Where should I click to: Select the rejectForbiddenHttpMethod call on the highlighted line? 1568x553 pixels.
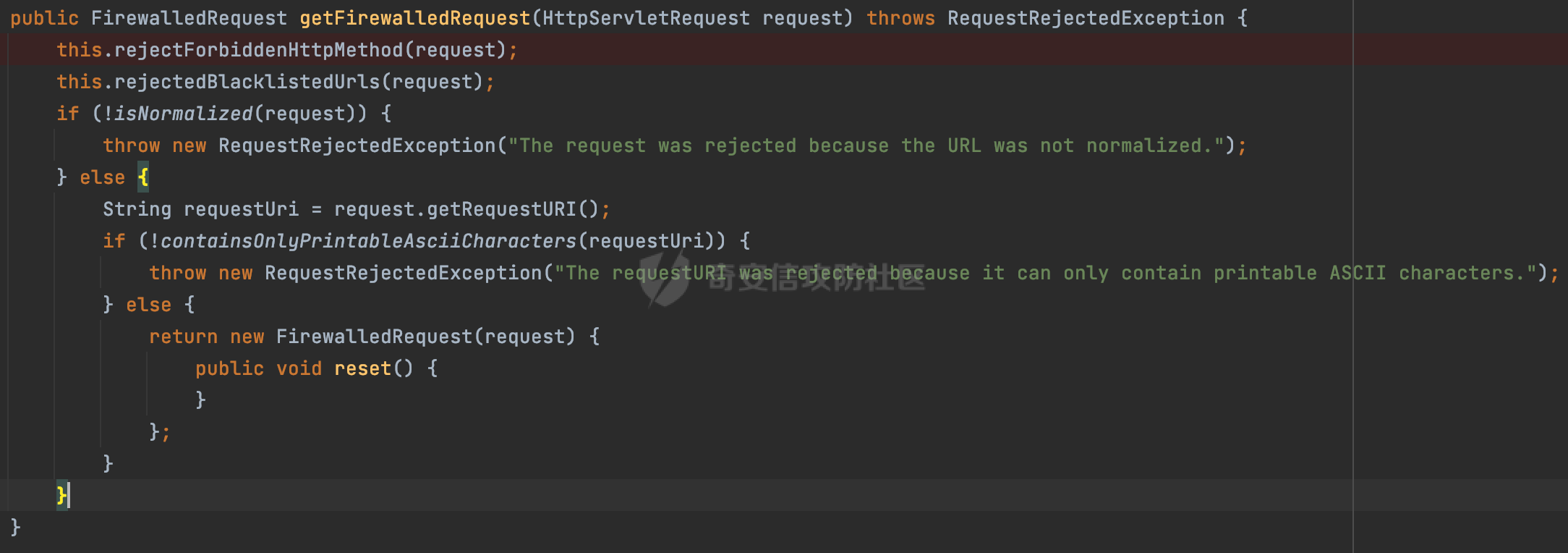tap(258, 50)
